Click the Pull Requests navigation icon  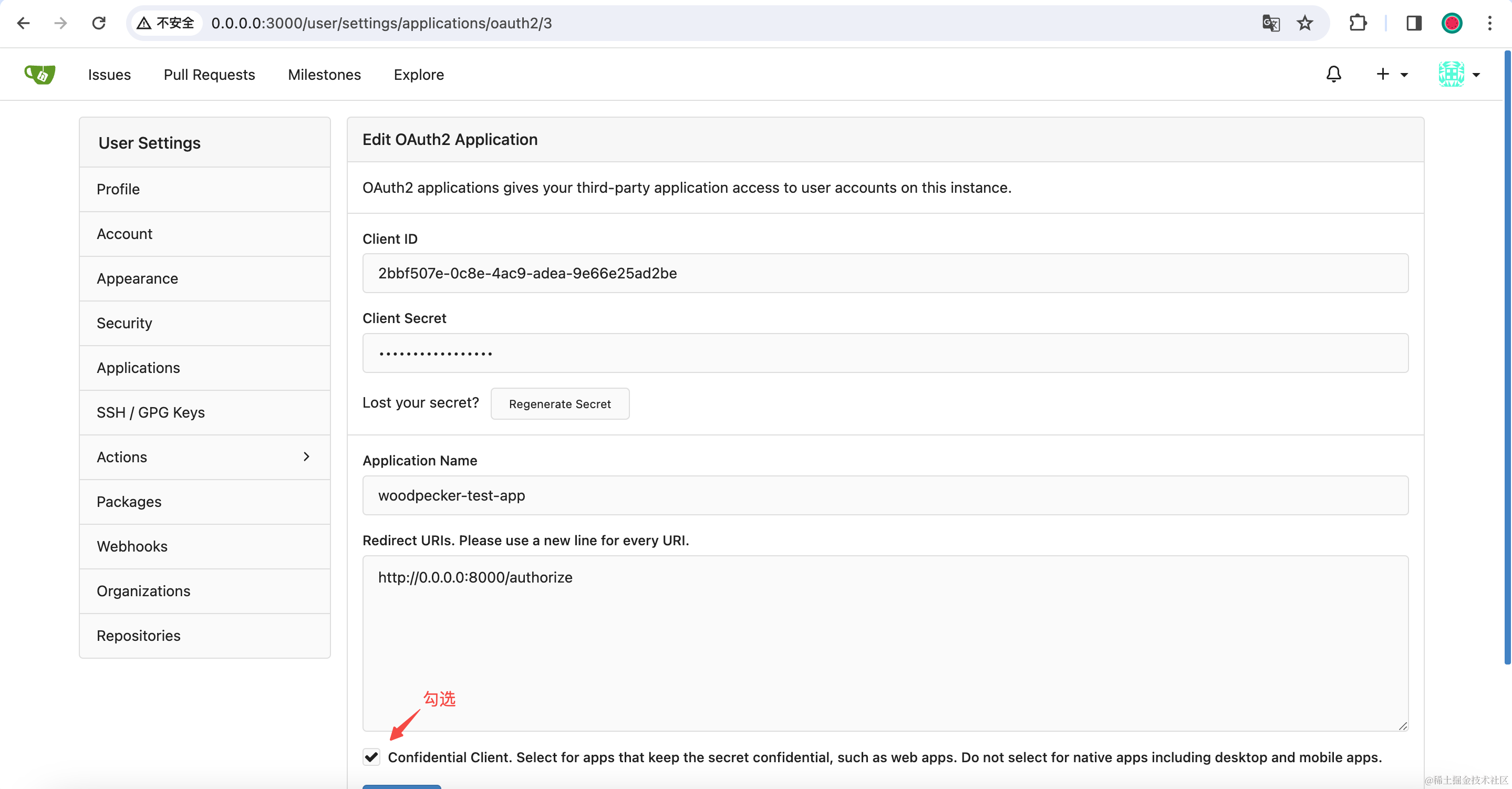click(209, 74)
